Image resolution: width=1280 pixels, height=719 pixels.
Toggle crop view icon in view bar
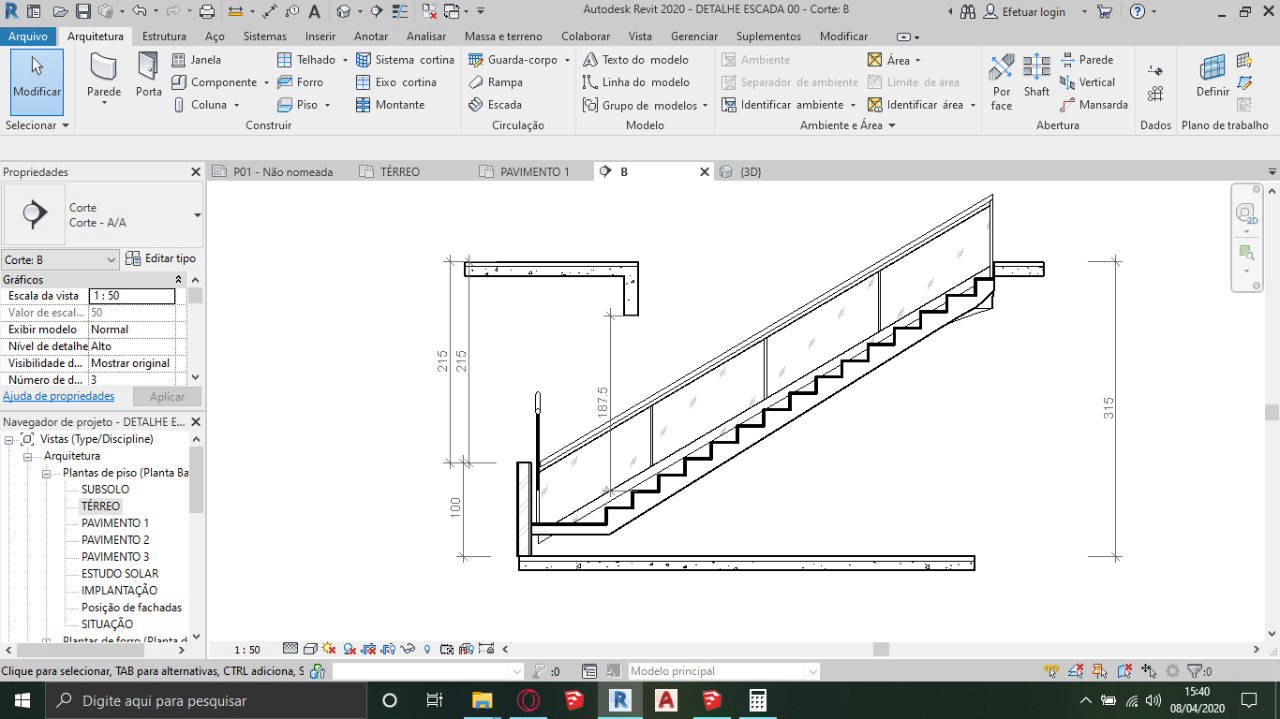[x=369, y=649]
